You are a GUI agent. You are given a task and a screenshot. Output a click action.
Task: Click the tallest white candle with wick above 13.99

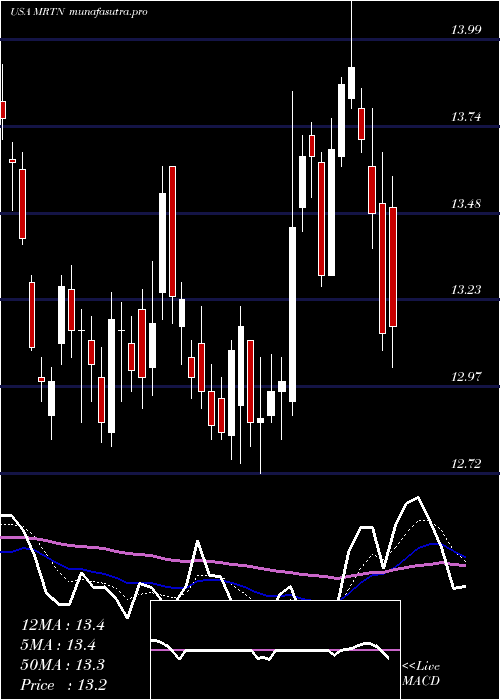click(x=351, y=83)
